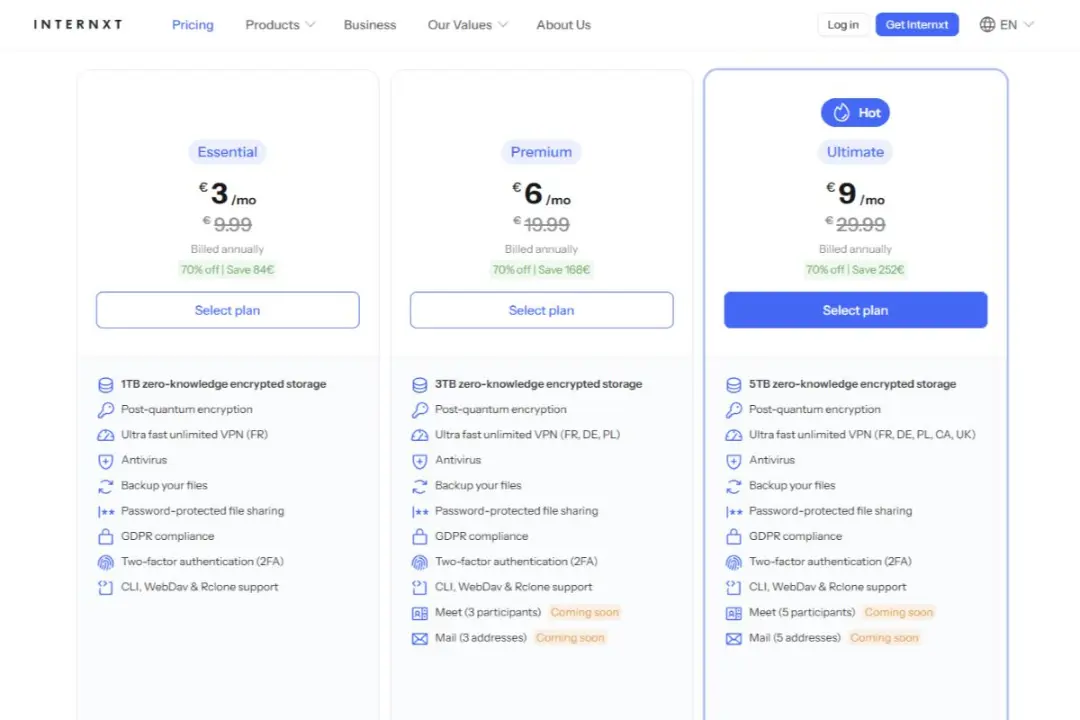Click Meet icon for 5 participants

point(734,613)
